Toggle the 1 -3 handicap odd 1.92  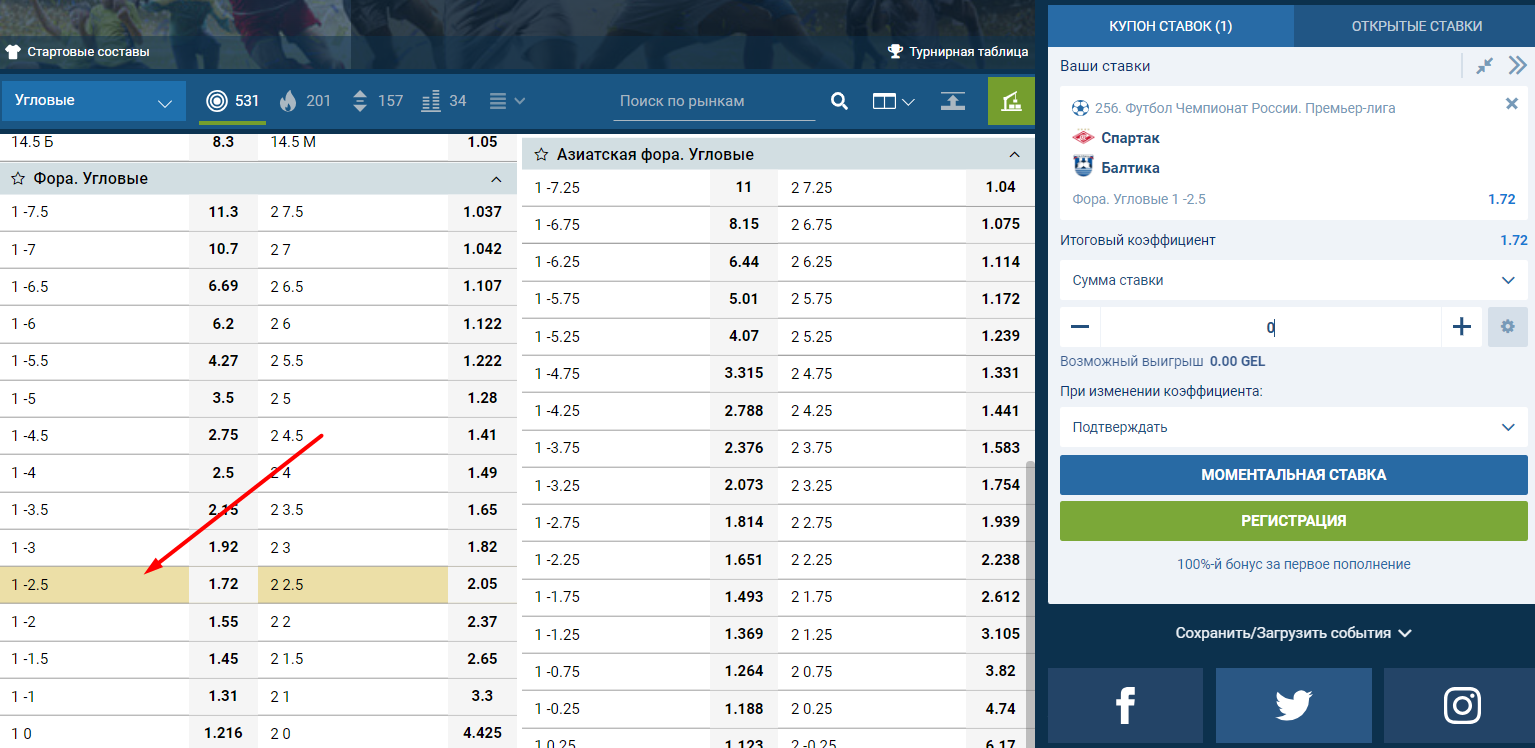223,548
